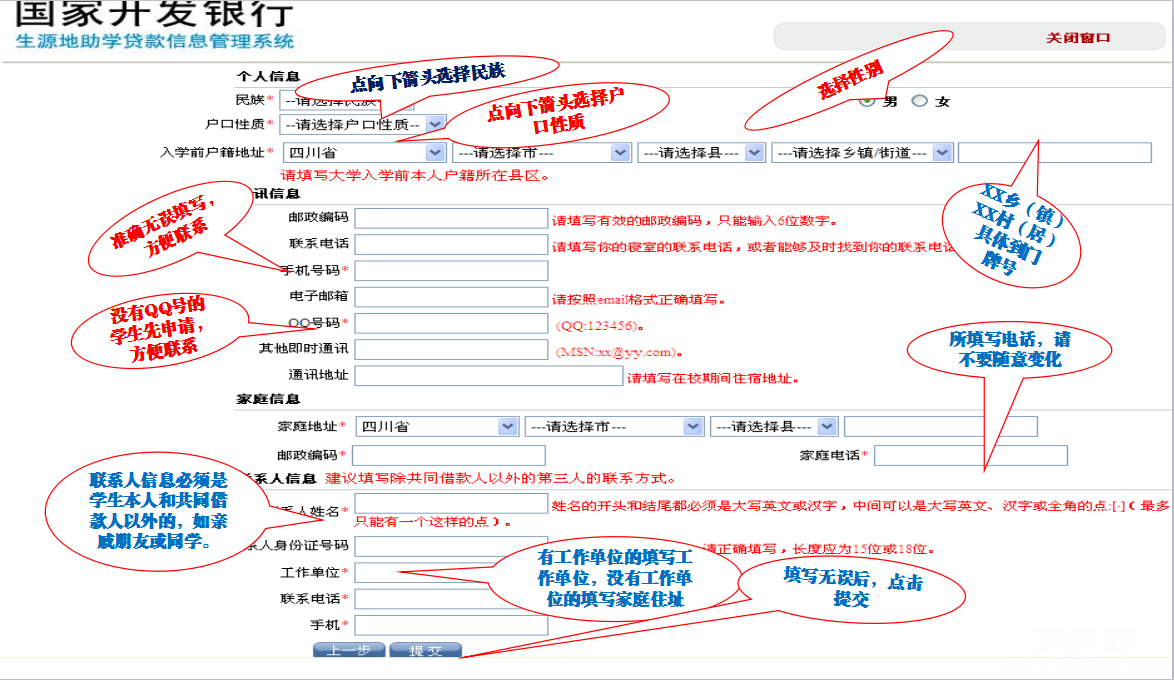
Task: Focus the 手机号码 input field
Action: (x=451, y=271)
